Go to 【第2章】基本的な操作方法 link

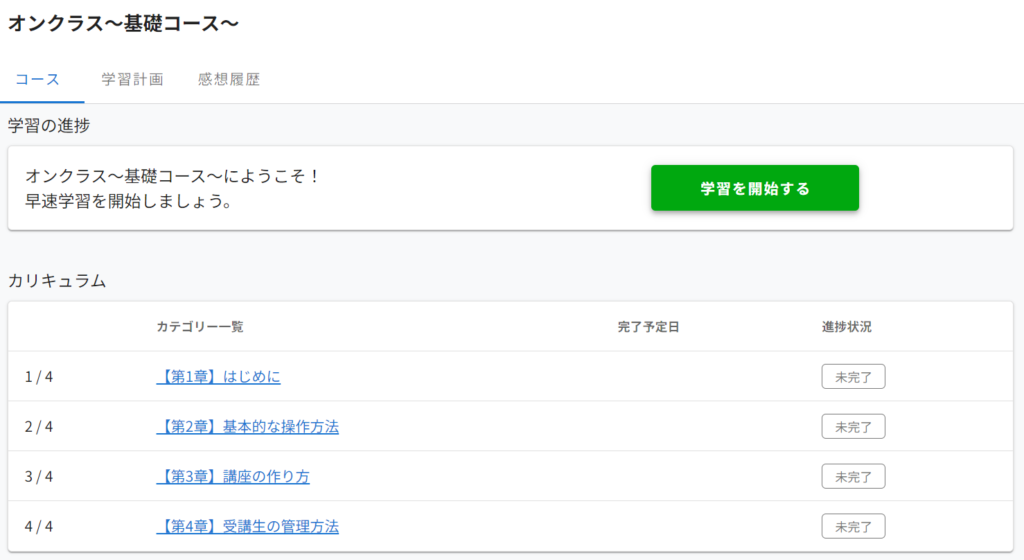point(247,427)
